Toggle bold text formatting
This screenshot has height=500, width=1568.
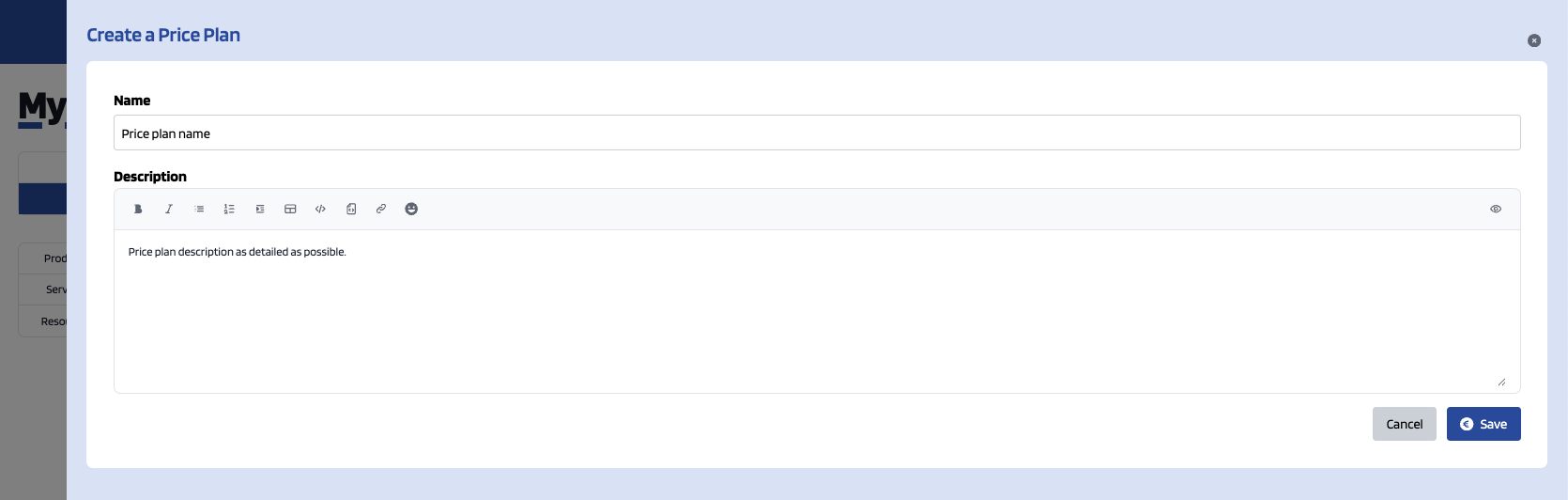click(x=138, y=209)
